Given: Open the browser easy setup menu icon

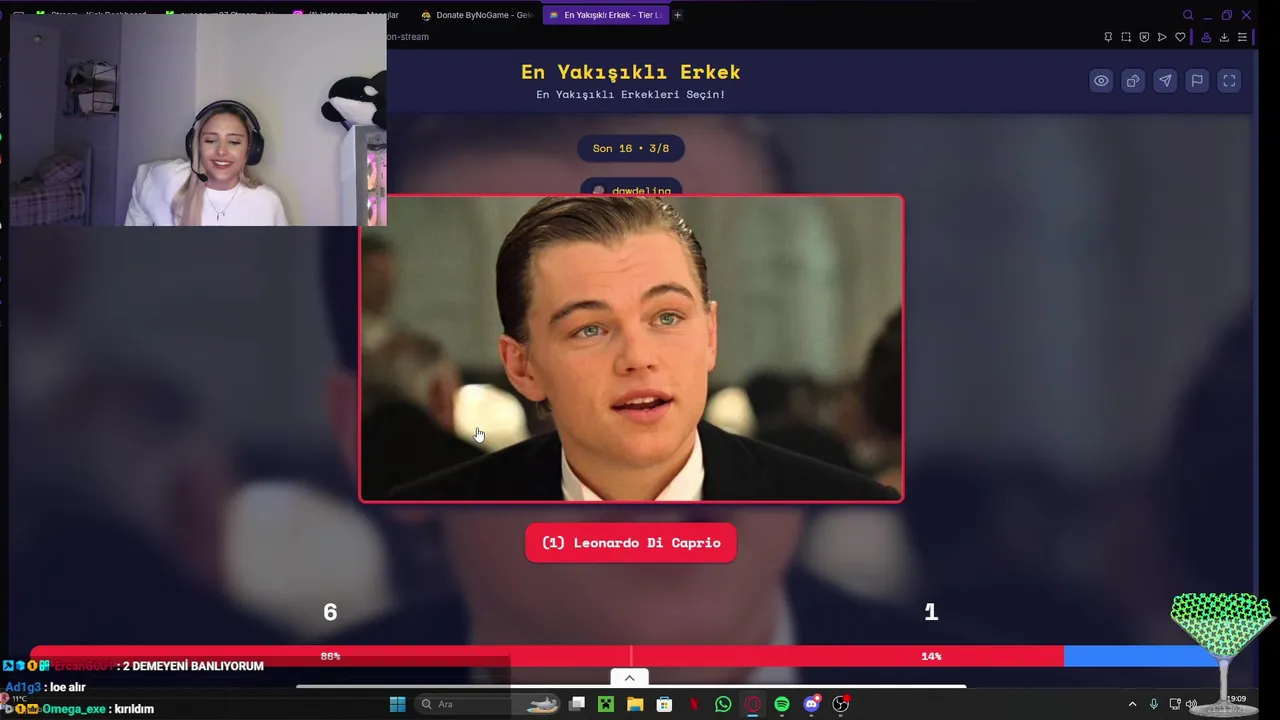Looking at the screenshot, I should [x=1242, y=37].
